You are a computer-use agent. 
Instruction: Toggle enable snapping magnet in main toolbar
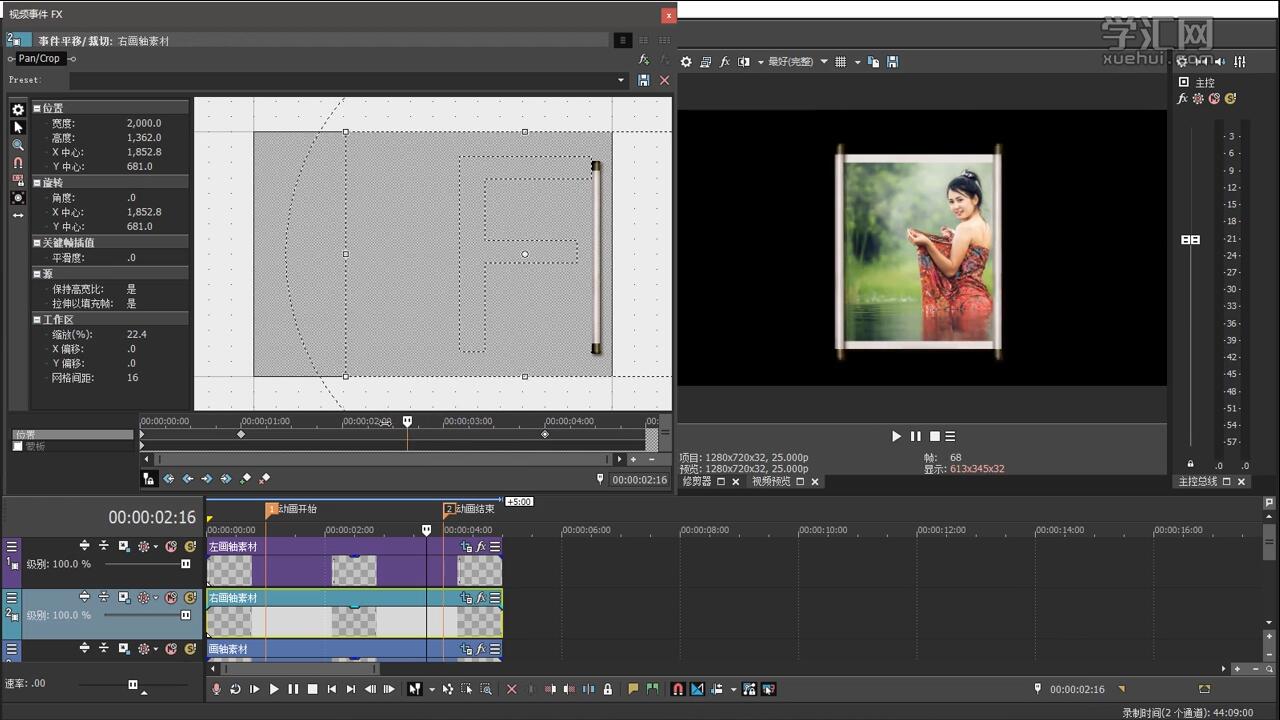click(x=677, y=689)
